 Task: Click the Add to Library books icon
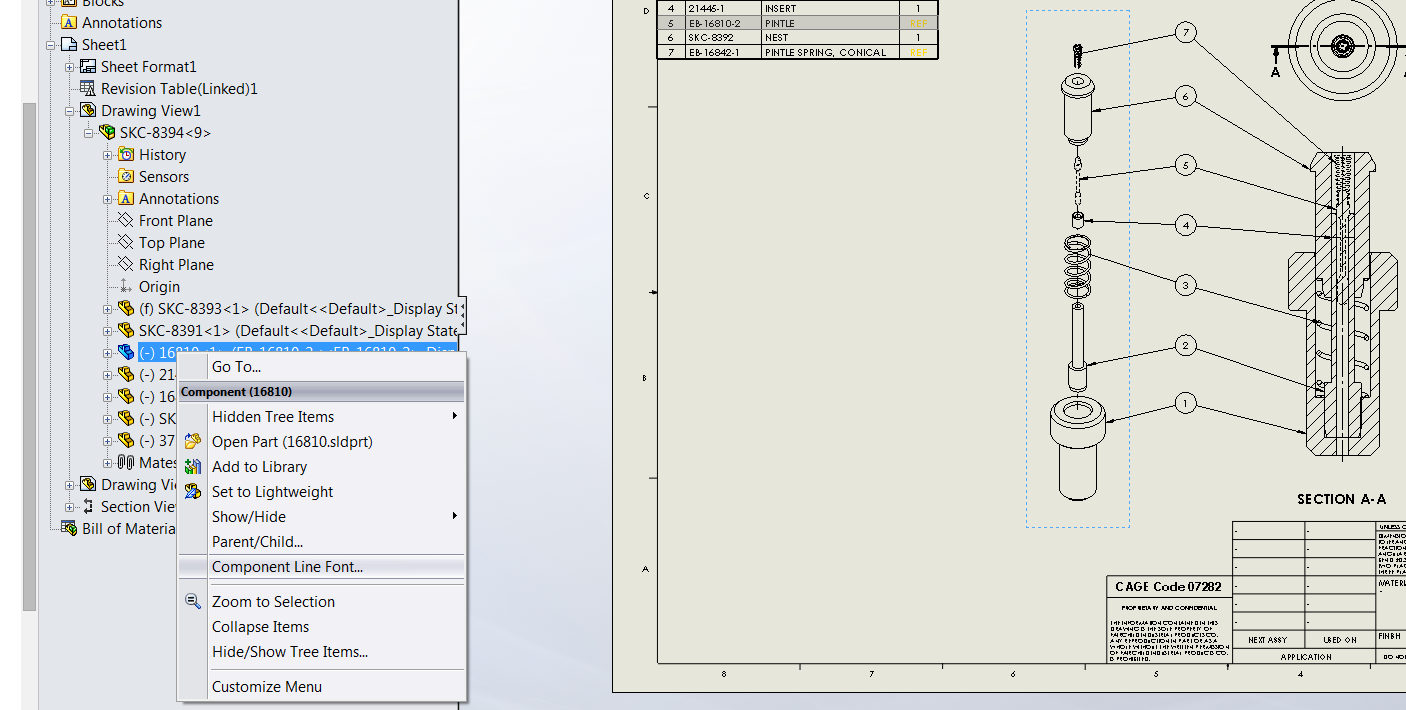pos(193,466)
